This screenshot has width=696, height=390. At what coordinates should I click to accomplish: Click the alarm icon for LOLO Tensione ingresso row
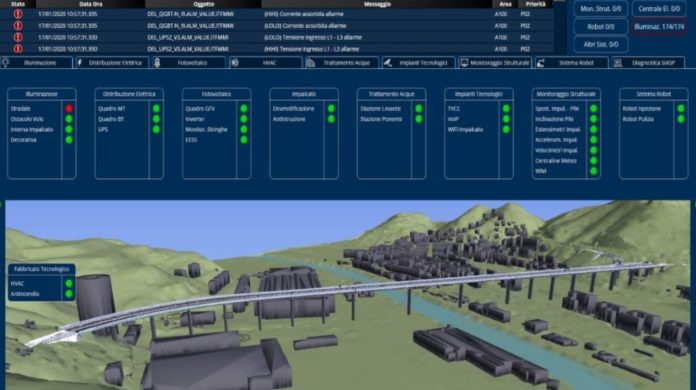[x=18, y=37]
